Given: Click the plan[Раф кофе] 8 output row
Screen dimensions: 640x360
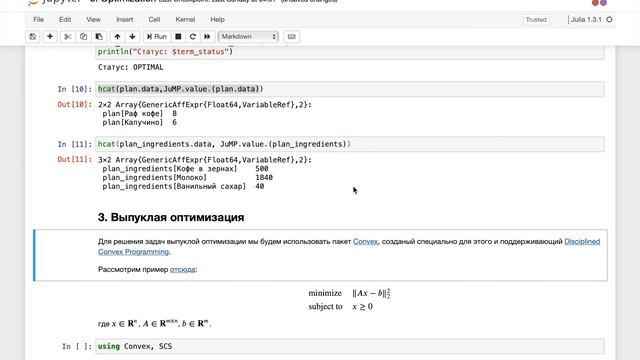Looking at the screenshot, I should pyautogui.click(x=139, y=113).
